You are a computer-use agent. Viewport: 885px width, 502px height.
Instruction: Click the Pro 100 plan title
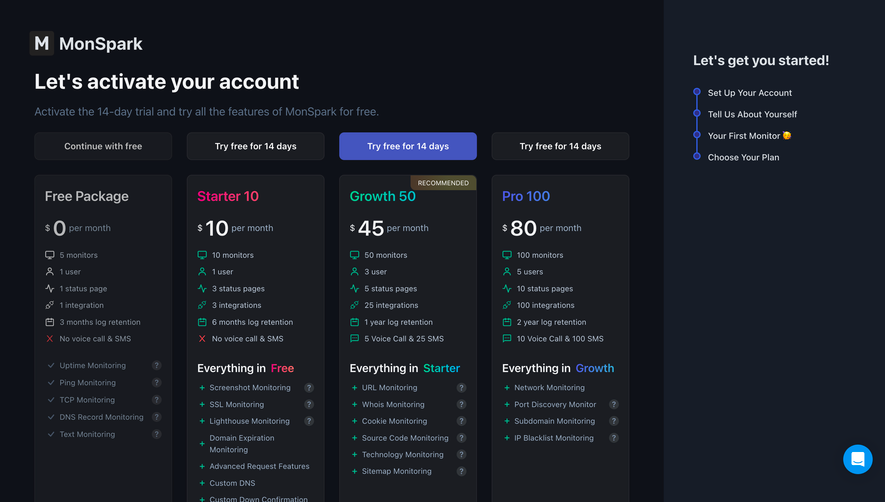click(526, 196)
